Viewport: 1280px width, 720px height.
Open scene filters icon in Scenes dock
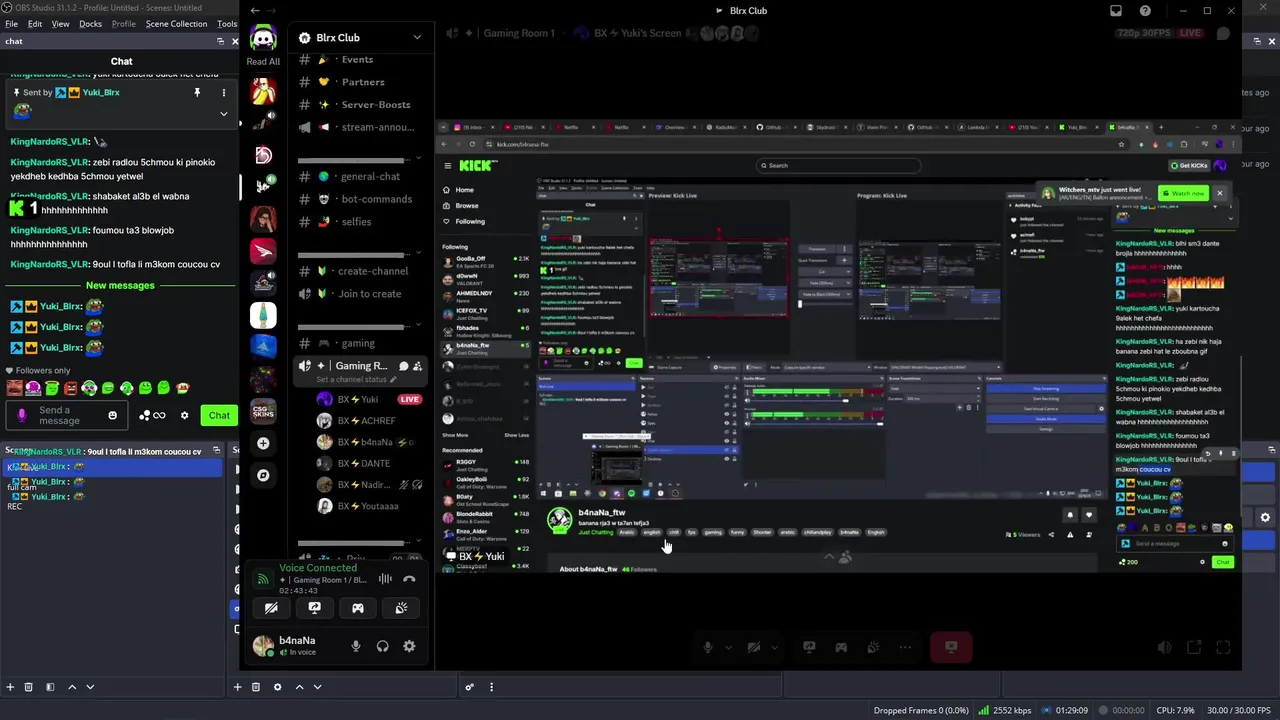click(50, 687)
